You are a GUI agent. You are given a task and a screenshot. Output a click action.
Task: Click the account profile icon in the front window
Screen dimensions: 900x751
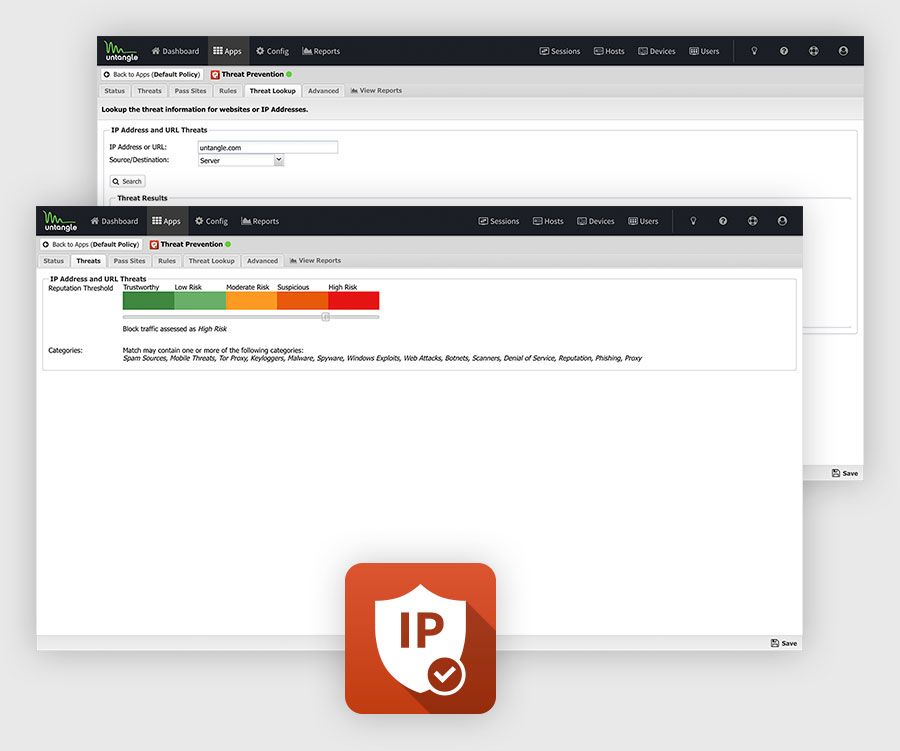(782, 221)
